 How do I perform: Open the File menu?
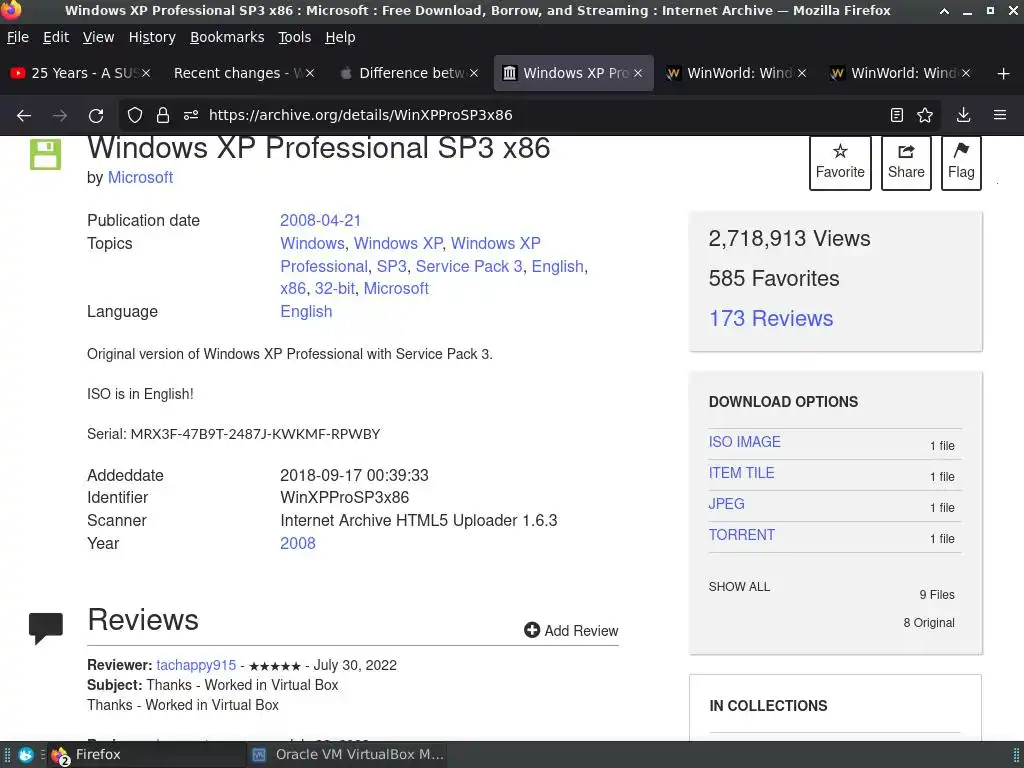tap(18, 37)
